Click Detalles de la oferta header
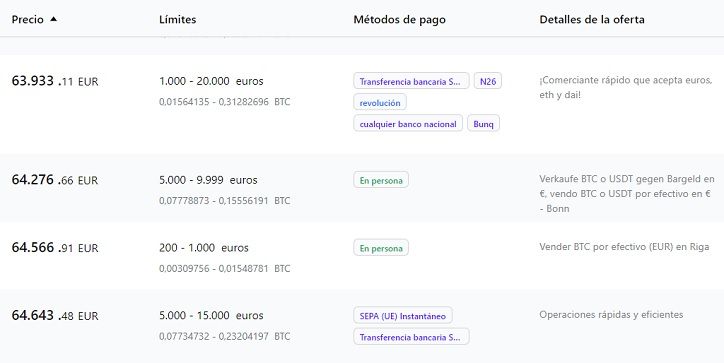This screenshot has width=724, height=363. tap(592, 19)
